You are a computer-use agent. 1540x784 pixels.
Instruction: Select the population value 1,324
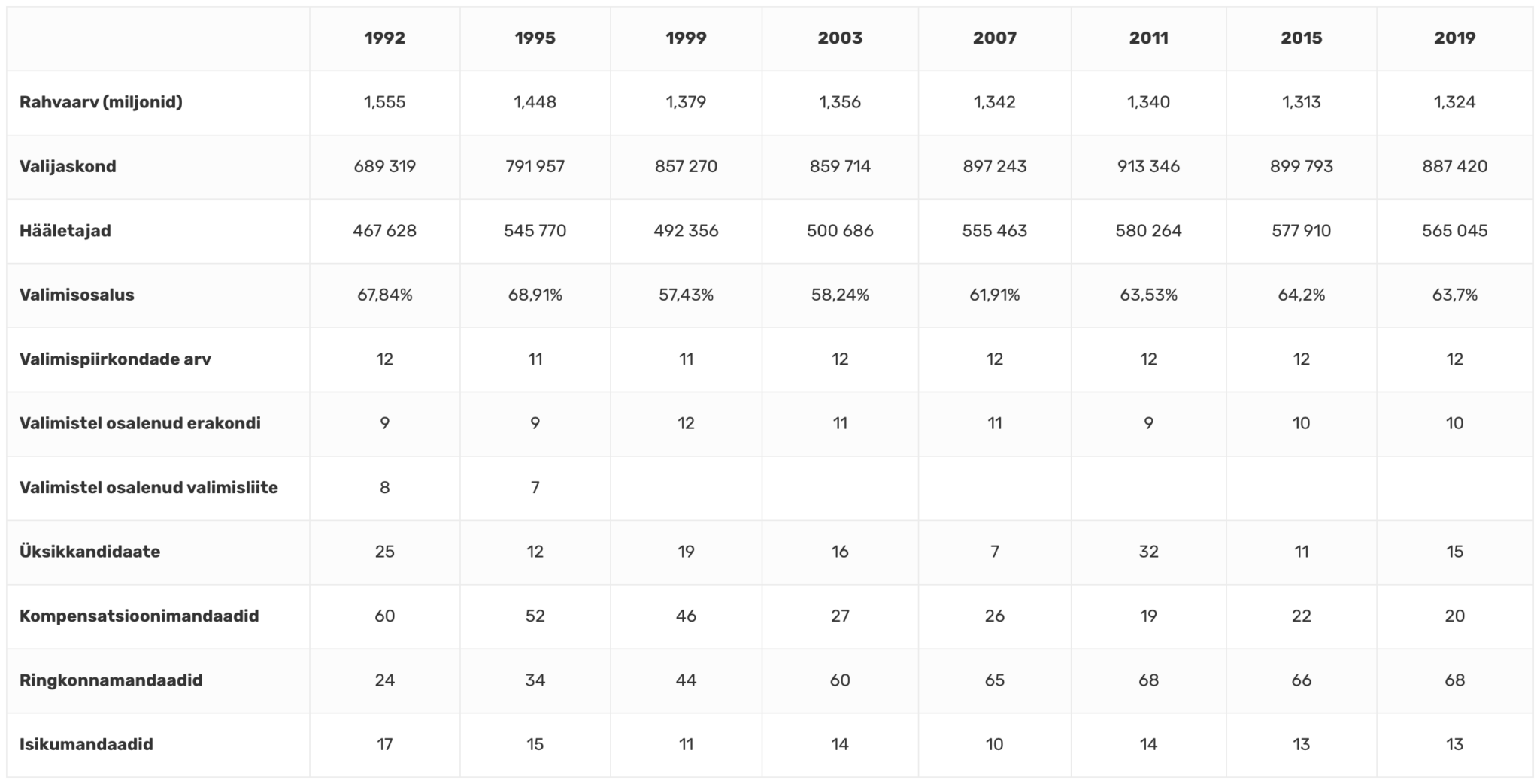[x=1454, y=102]
